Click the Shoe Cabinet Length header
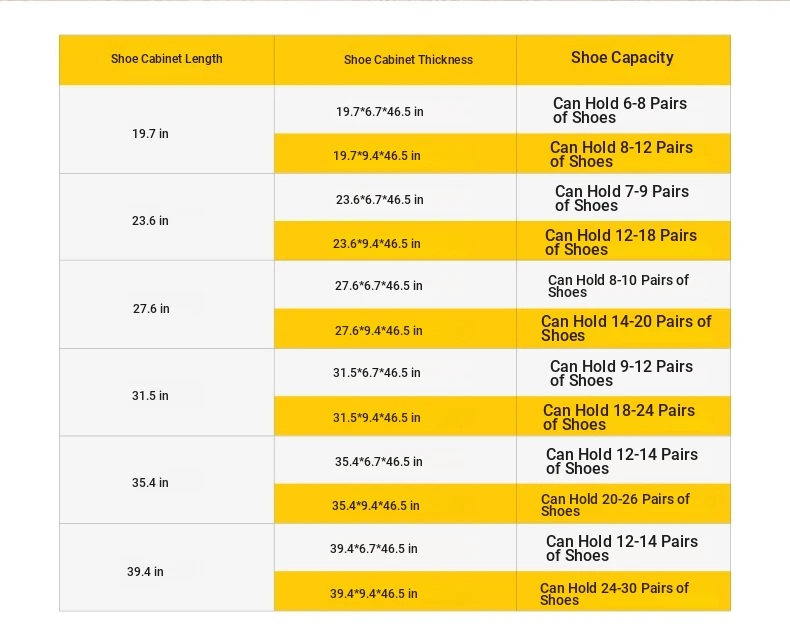790x626 pixels. click(167, 59)
